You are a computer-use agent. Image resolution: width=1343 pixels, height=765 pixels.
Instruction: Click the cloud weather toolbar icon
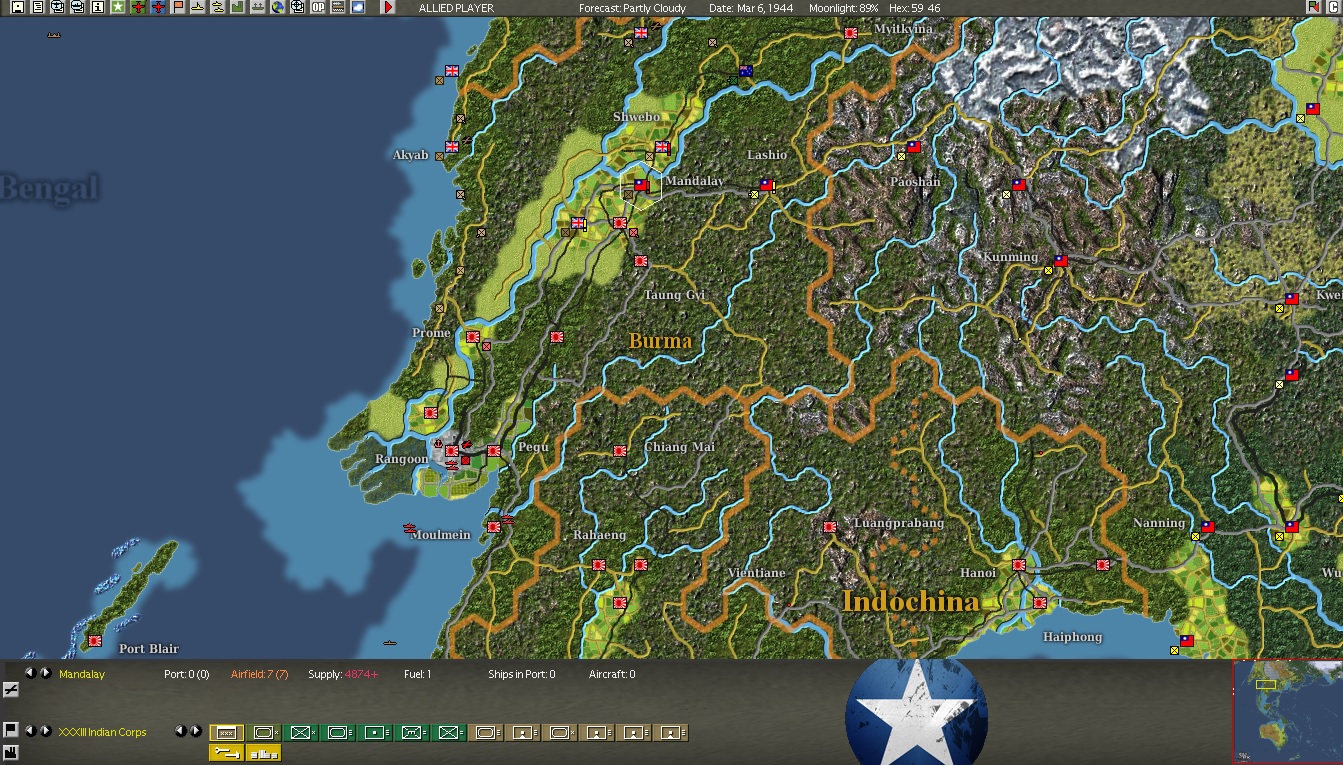[x=357, y=7]
